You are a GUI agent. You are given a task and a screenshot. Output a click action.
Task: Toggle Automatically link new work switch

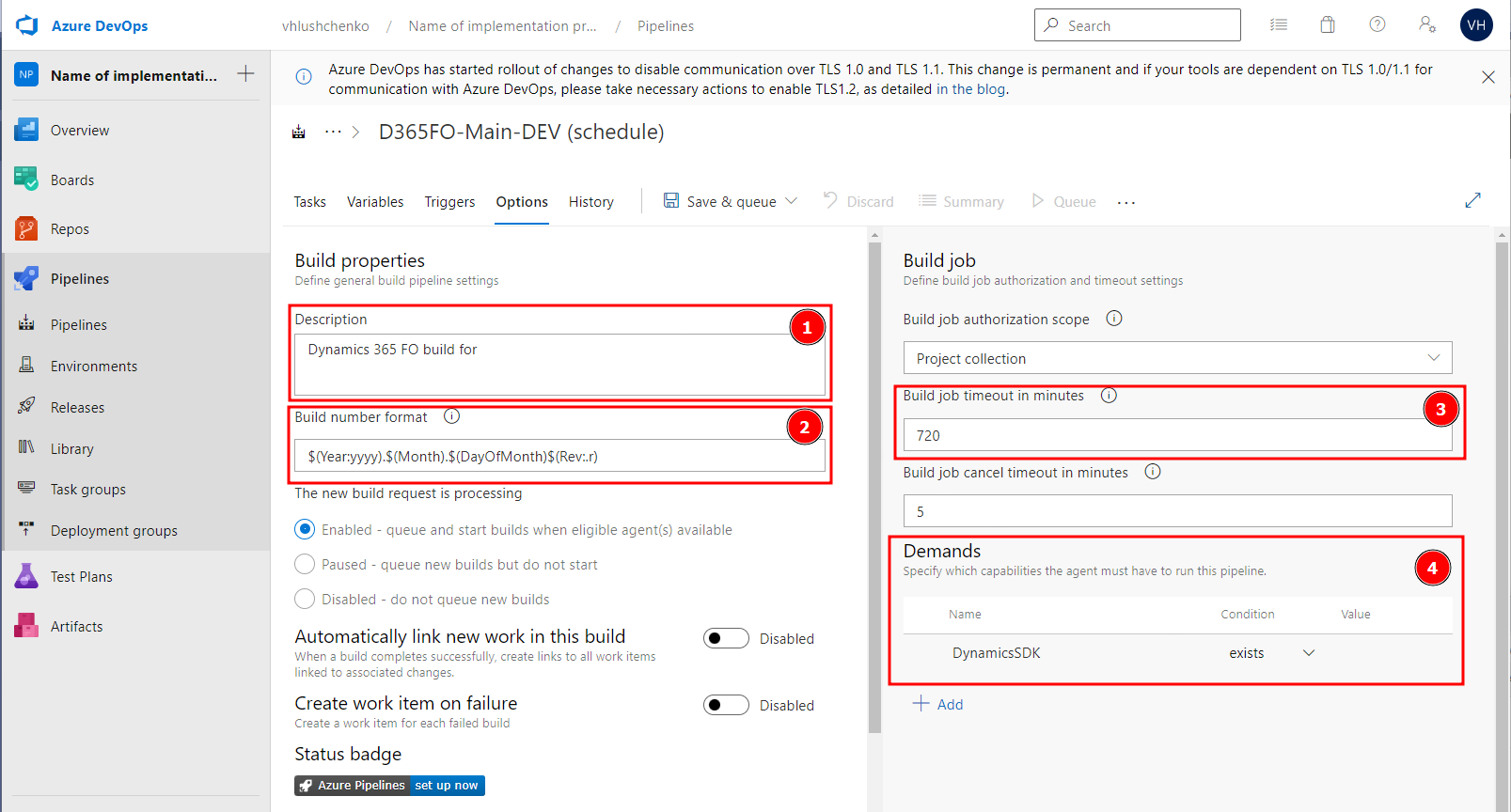click(726, 638)
